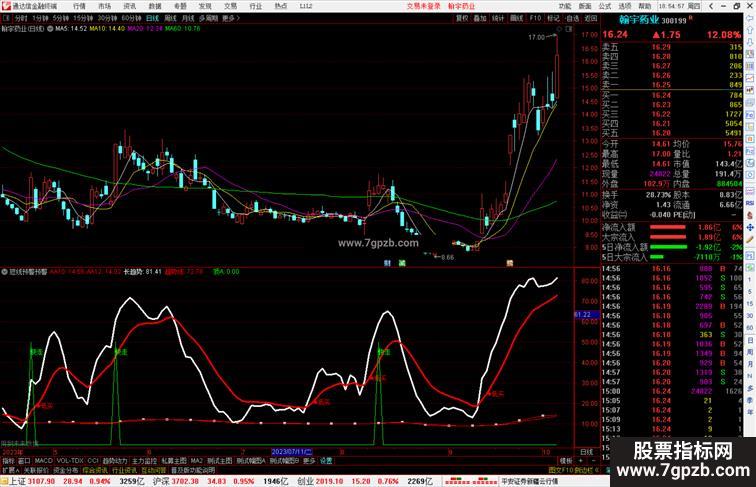The height and width of the screenshot is (487, 756).
Task: Open the 互动问答 tab
Action: click(153, 470)
